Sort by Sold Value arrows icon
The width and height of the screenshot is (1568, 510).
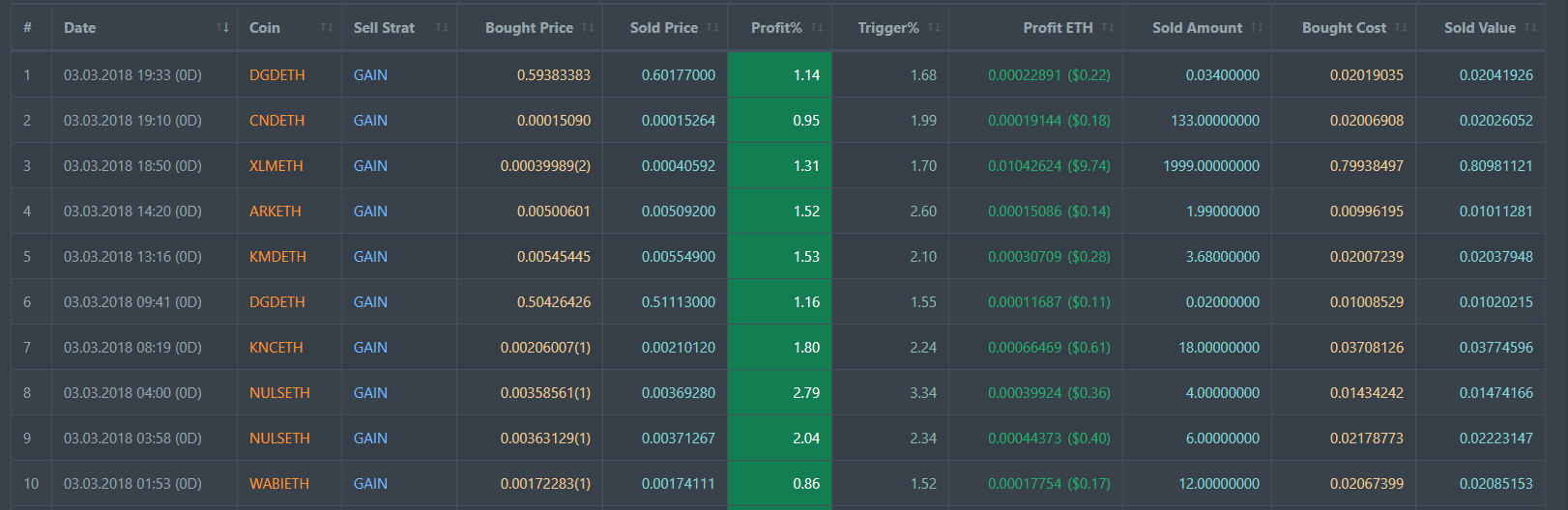(x=1530, y=27)
